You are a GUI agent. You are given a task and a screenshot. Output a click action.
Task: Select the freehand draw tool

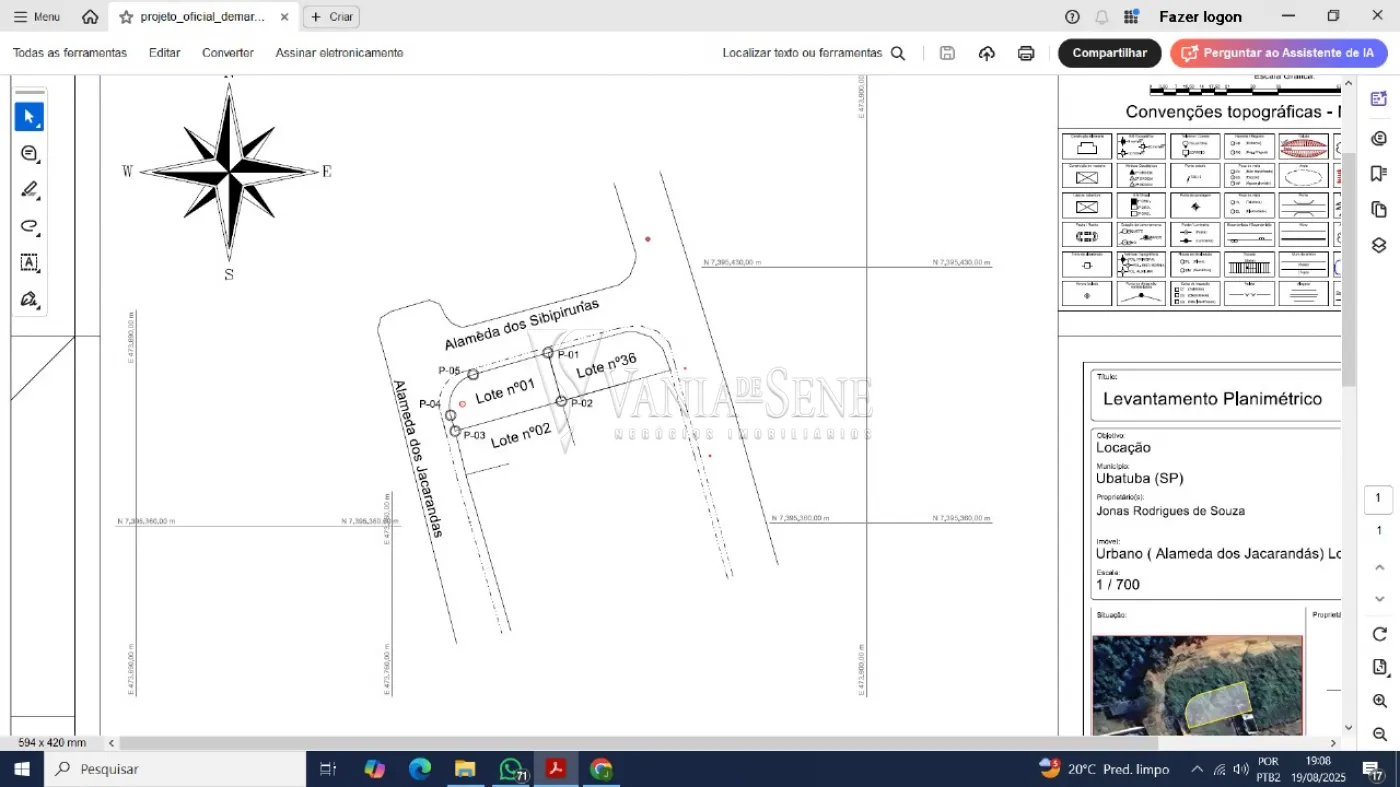[x=29, y=226]
